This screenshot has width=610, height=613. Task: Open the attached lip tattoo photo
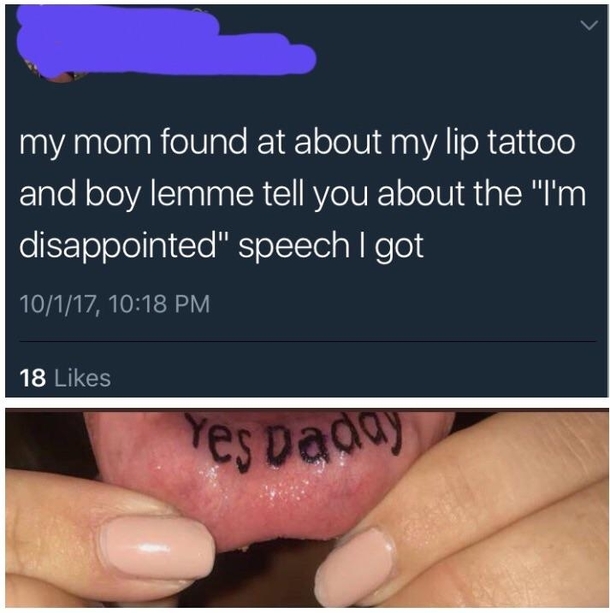(307, 507)
